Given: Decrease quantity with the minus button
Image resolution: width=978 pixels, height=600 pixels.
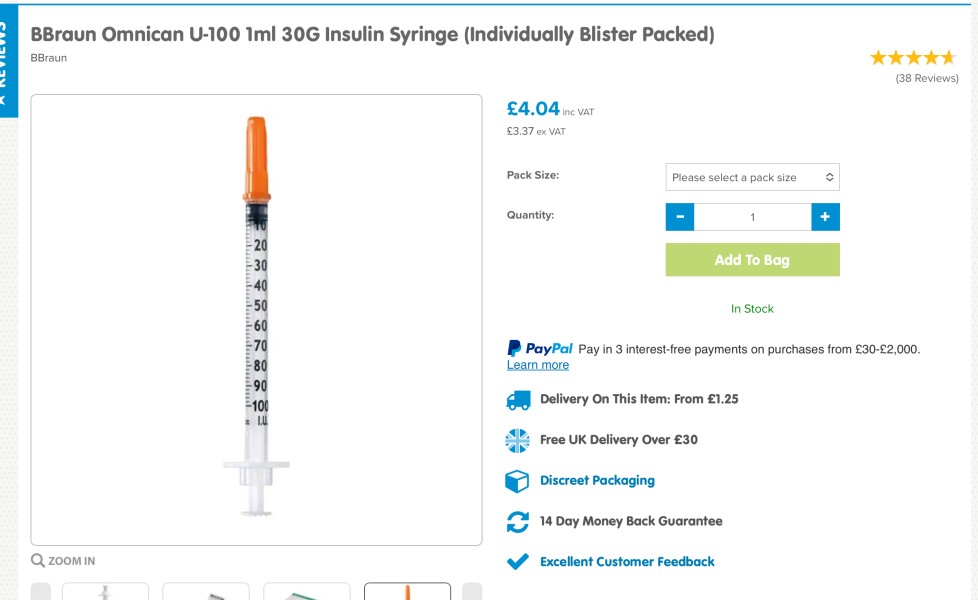Looking at the screenshot, I should coord(679,217).
